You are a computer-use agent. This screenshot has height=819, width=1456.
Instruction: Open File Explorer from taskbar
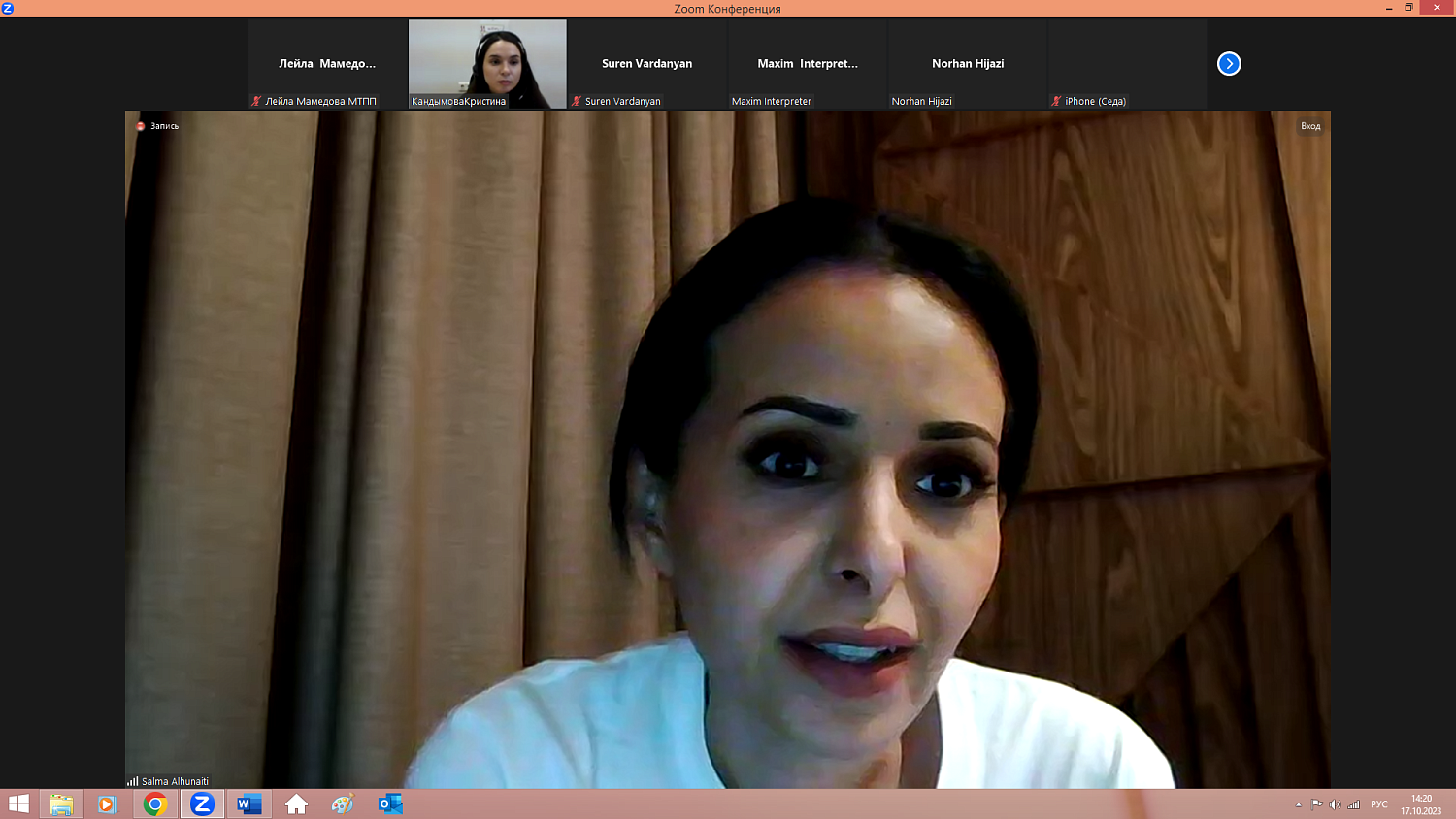click(61, 804)
